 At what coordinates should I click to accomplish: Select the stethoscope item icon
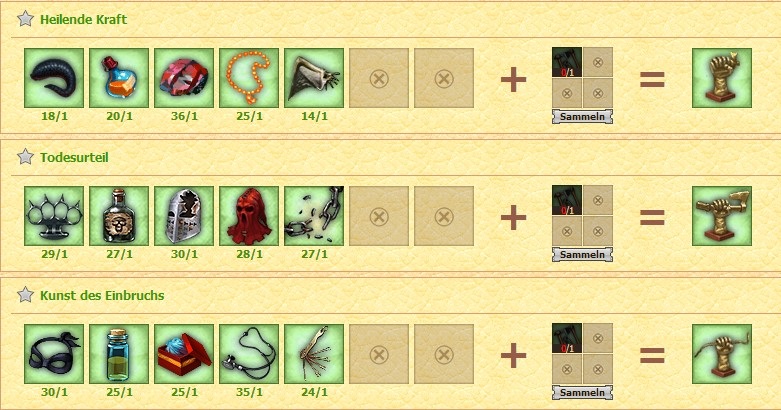coord(249,354)
